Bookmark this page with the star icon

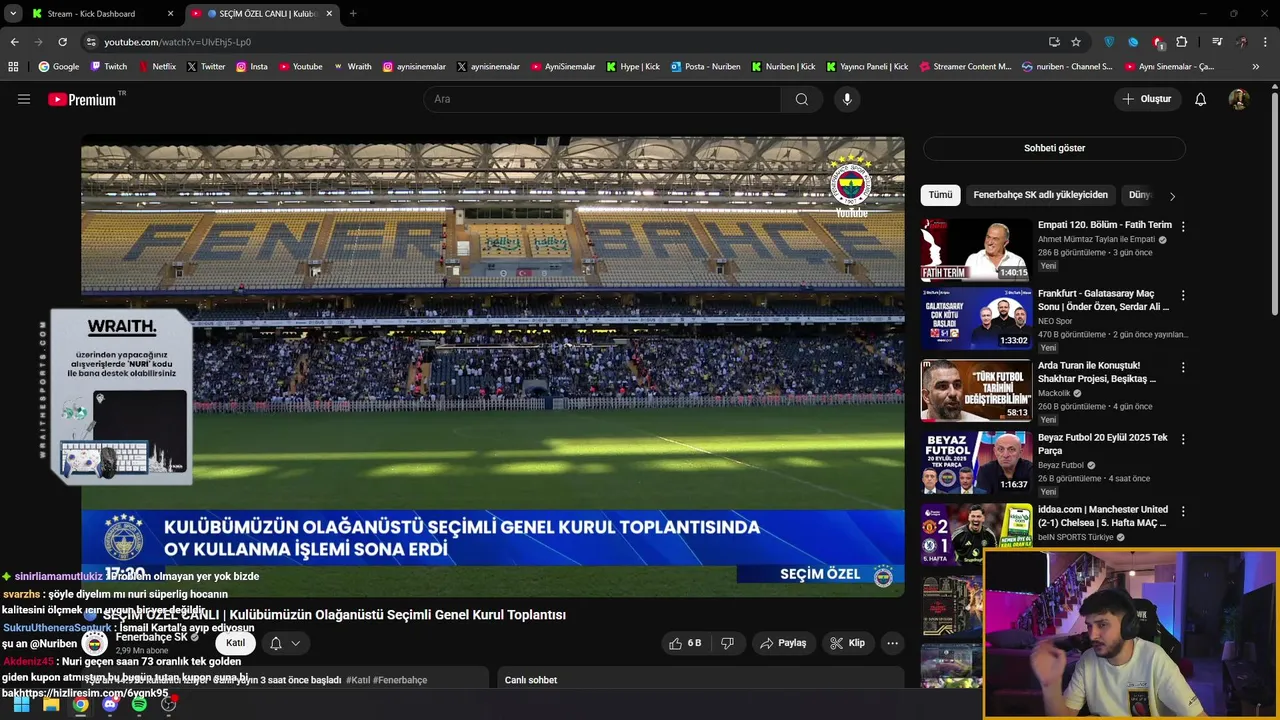(1076, 42)
